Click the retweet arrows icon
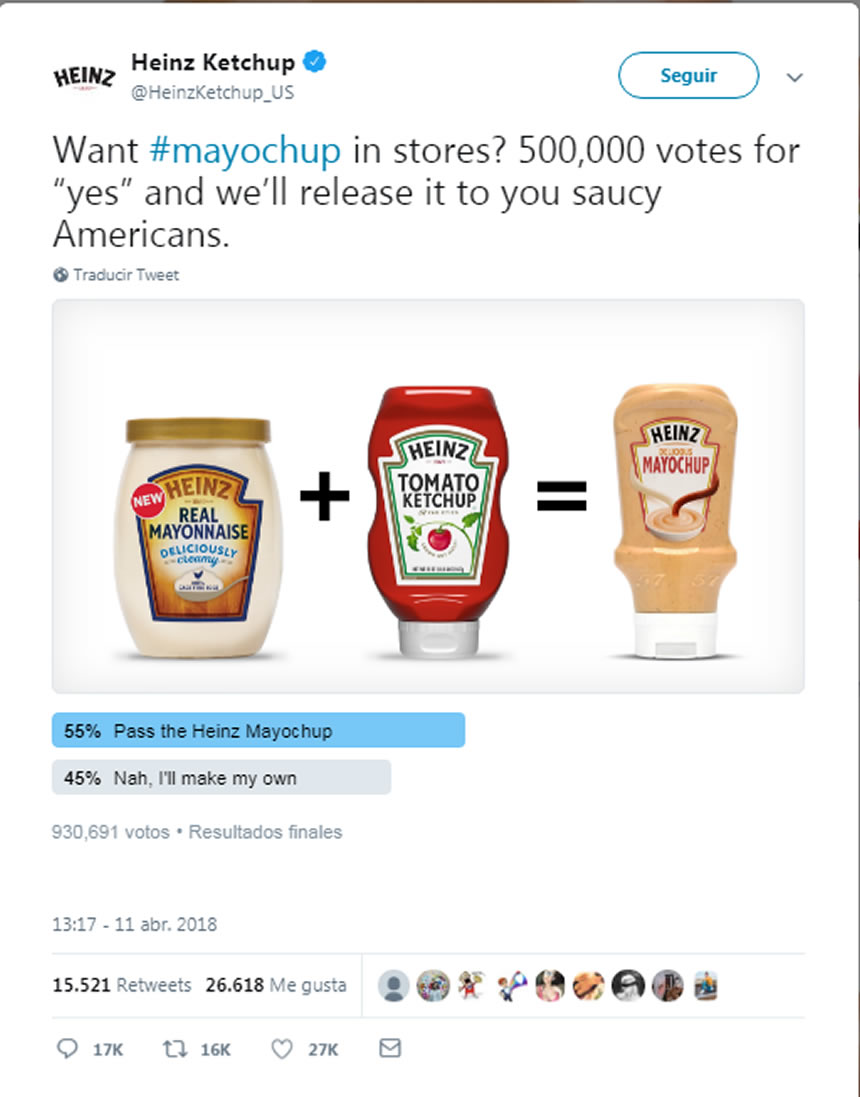860x1097 pixels. [x=172, y=1049]
